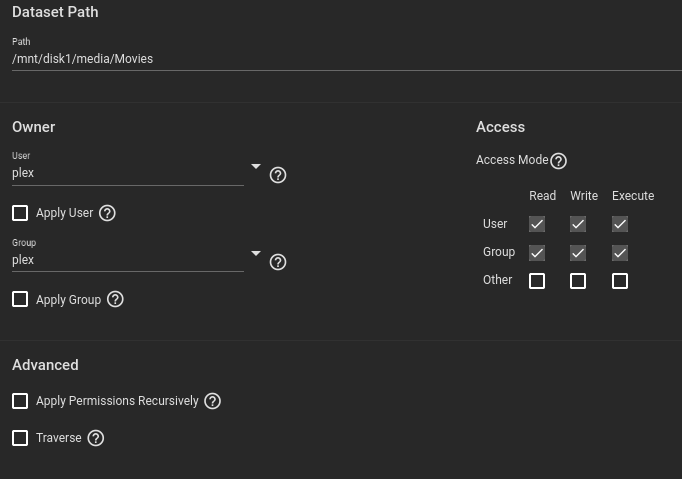This screenshot has height=479, width=682.
Task: Enable the Apply Group checkbox
Action: click(x=20, y=300)
